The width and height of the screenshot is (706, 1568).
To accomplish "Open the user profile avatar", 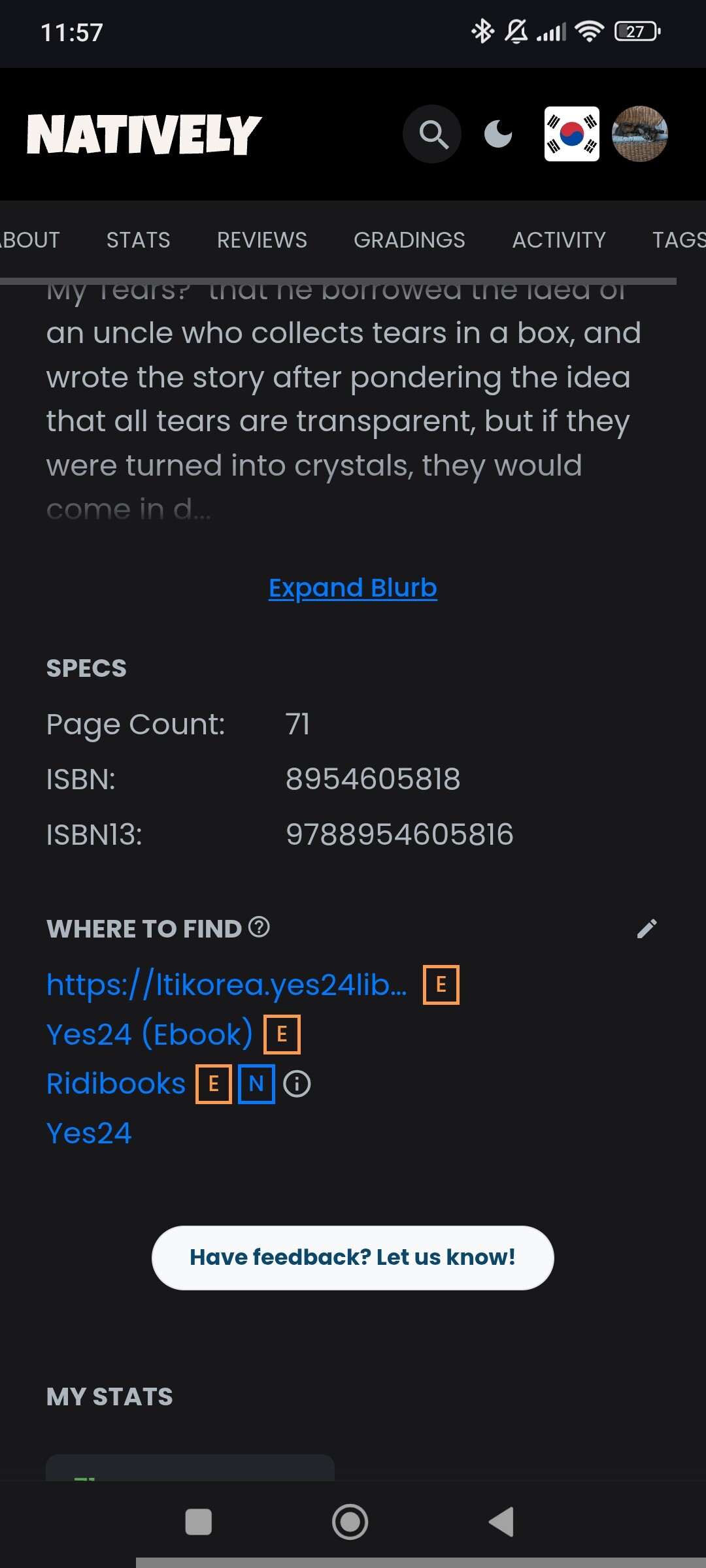I will (639, 134).
